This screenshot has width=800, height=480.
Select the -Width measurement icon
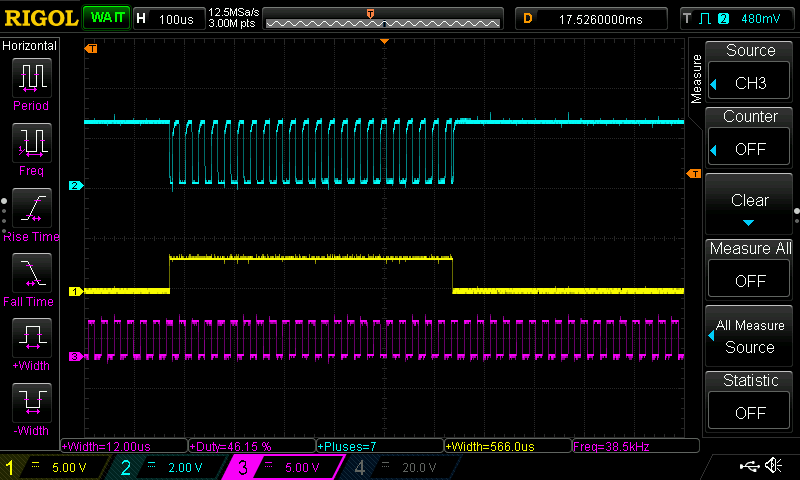(32, 402)
